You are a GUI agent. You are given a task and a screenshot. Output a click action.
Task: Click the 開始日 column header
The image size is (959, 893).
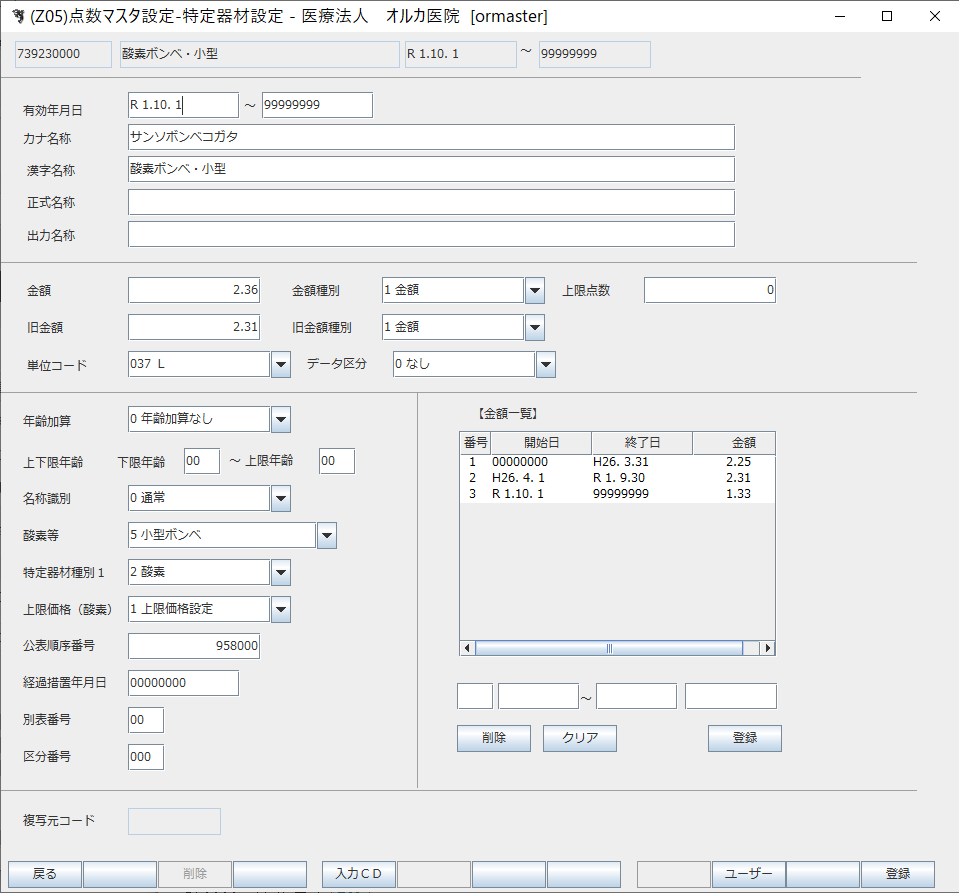541,443
